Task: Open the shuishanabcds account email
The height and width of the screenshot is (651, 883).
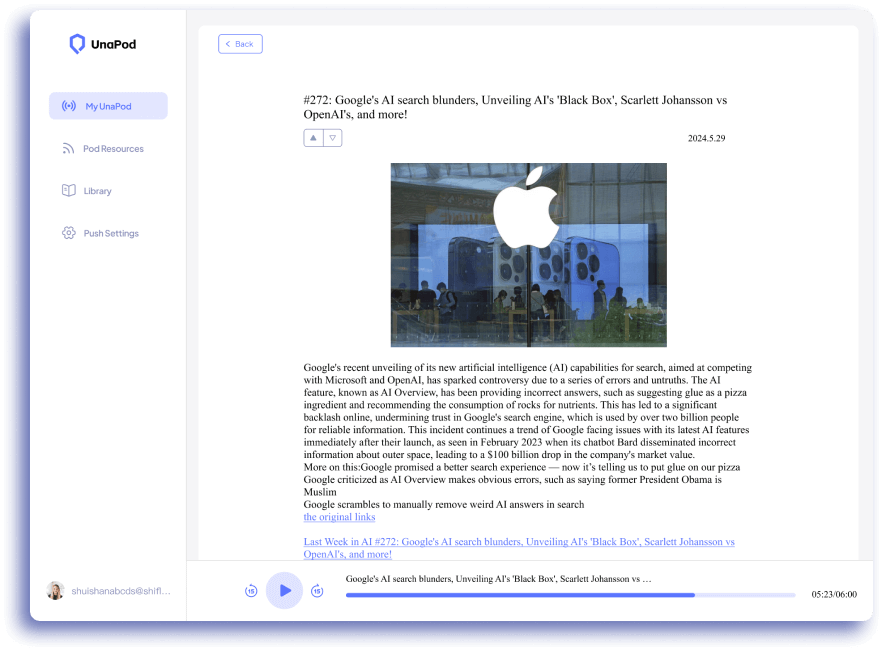Action: tap(121, 591)
